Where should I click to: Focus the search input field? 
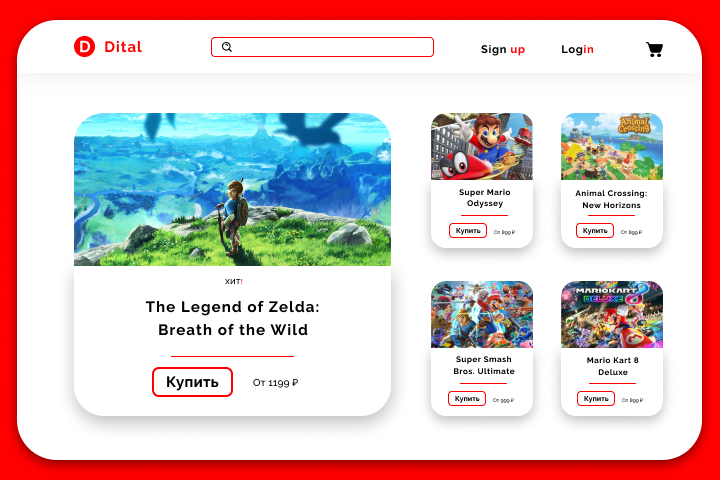[x=322, y=47]
